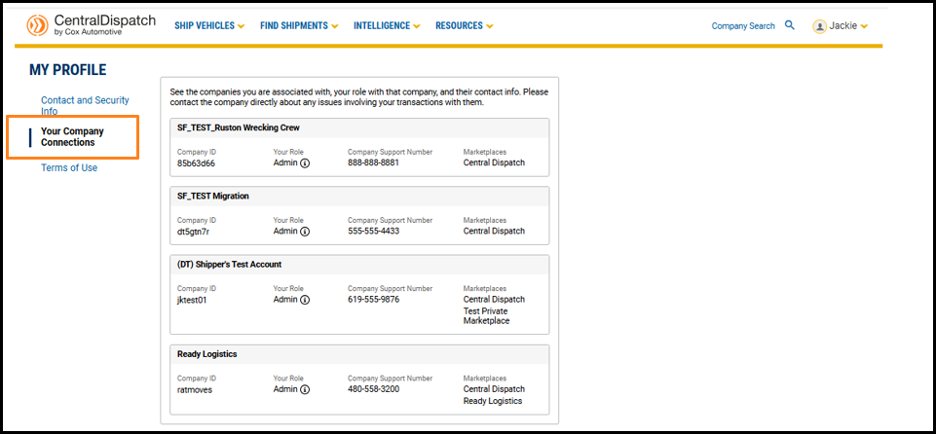Open Contact and Security Info page
Screen dimensions: 936x434
(x=84, y=105)
